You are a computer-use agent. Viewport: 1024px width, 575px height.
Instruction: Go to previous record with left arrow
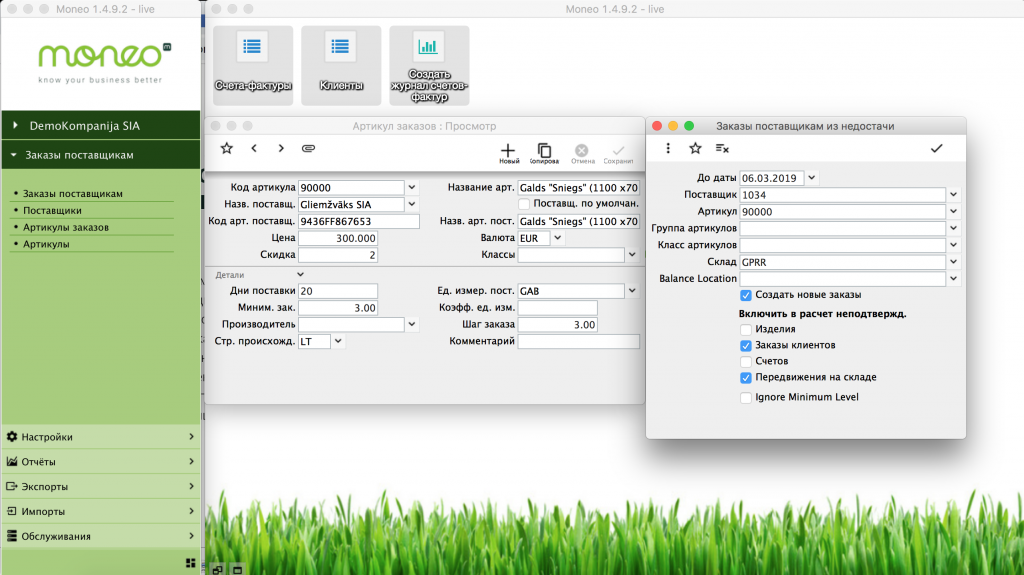[x=254, y=148]
